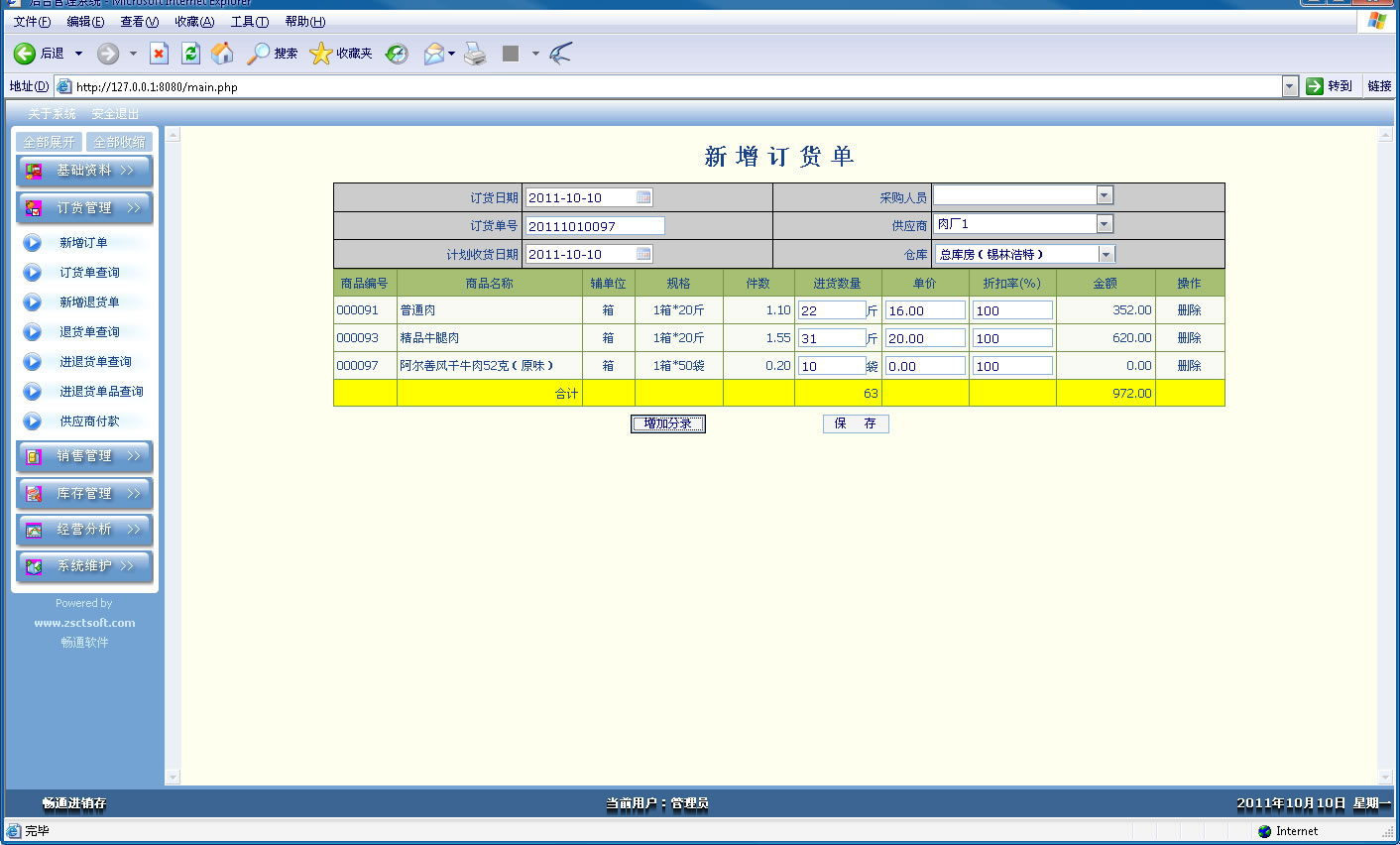Viewport: 1400px width, 845px height.
Task: Click the arrow icon beside 订货单查询
Action: point(33,273)
